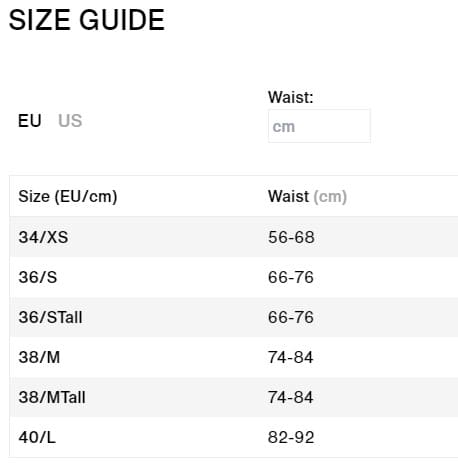
Task: Select the 36/S size row
Action: pos(234,277)
